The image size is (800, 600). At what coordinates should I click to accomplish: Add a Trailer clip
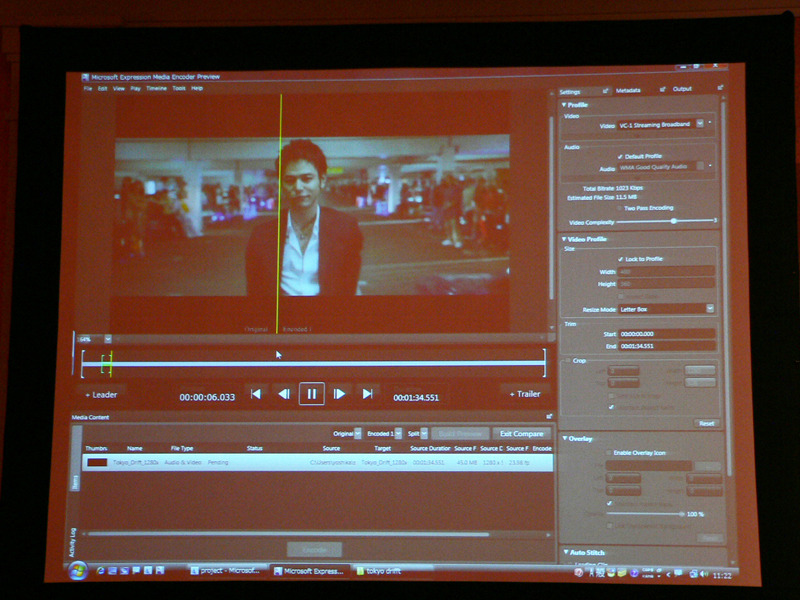click(x=525, y=394)
